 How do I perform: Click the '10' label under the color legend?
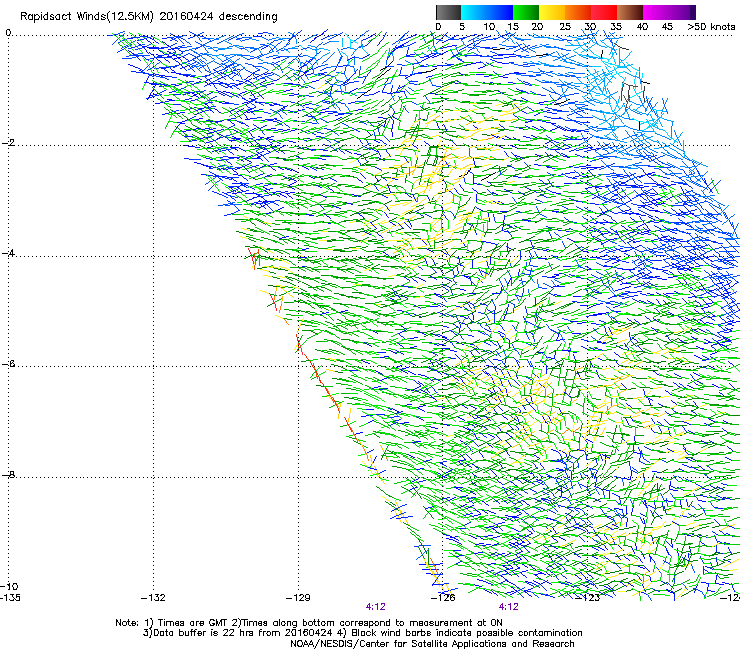point(489,27)
